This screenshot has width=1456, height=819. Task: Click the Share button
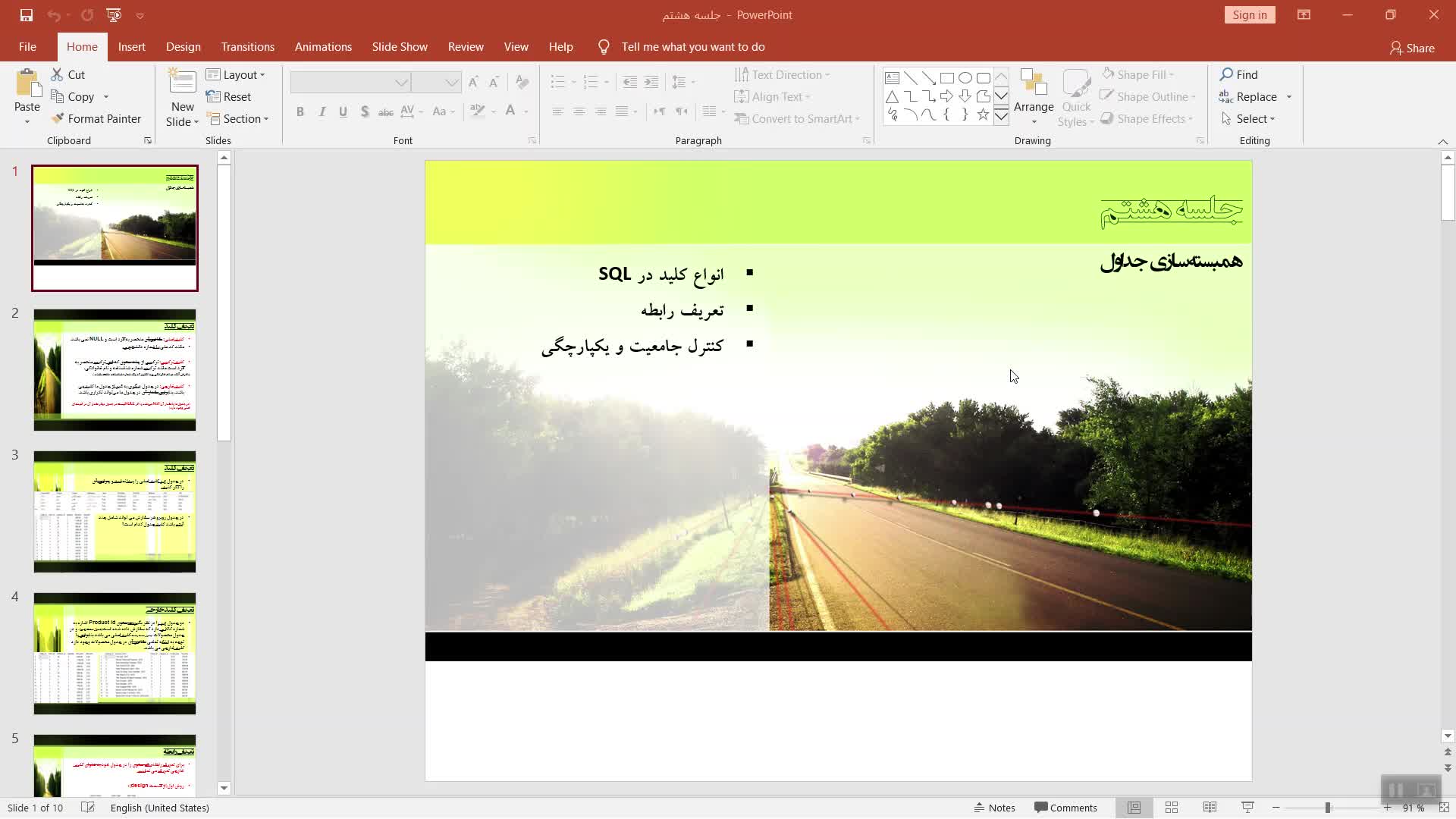(1411, 48)
